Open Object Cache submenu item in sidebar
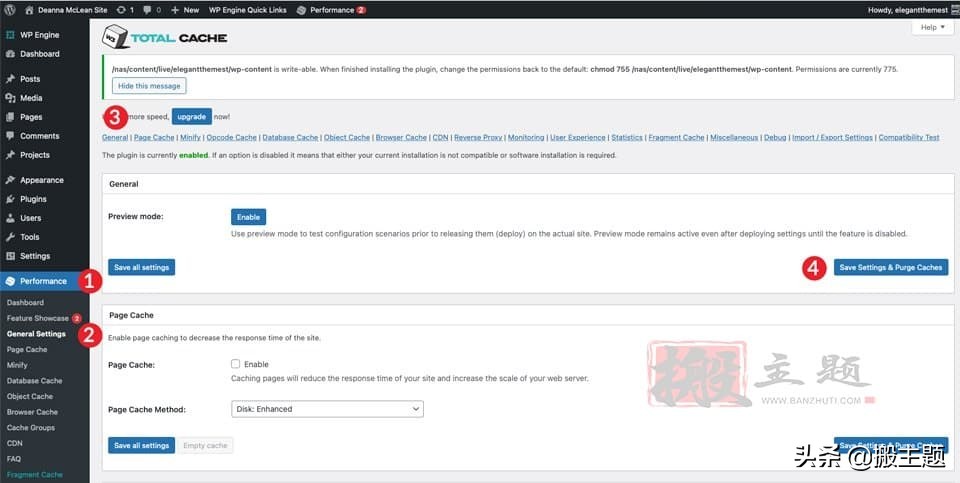Screen dimensions: 960x483 pos(30,396)
